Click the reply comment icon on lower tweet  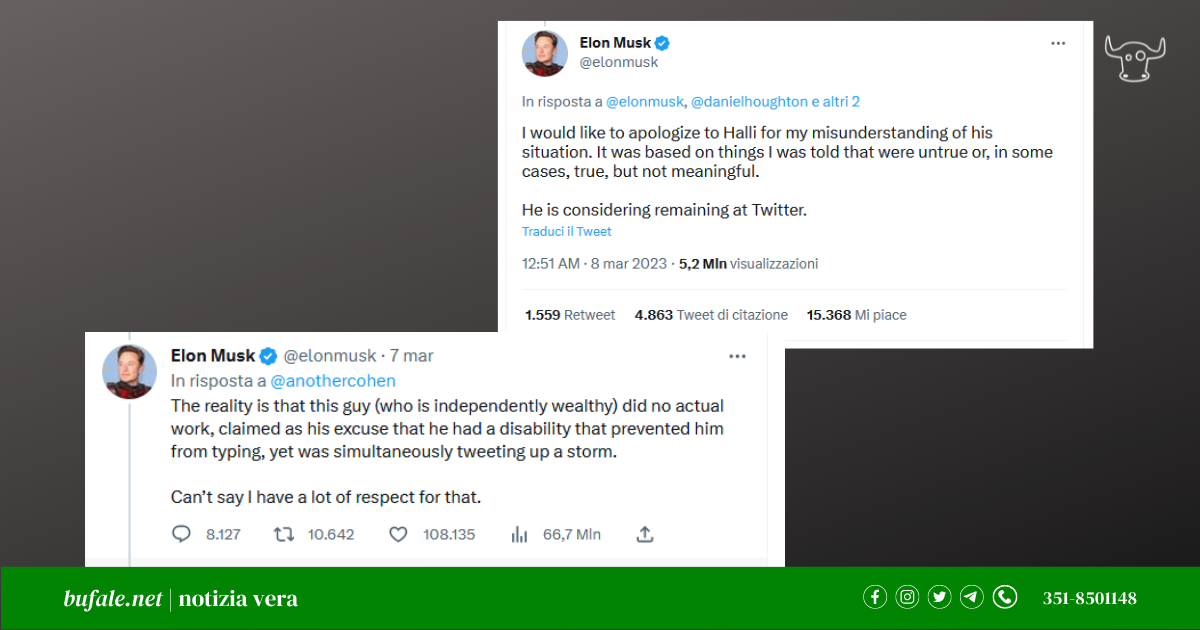181,534
